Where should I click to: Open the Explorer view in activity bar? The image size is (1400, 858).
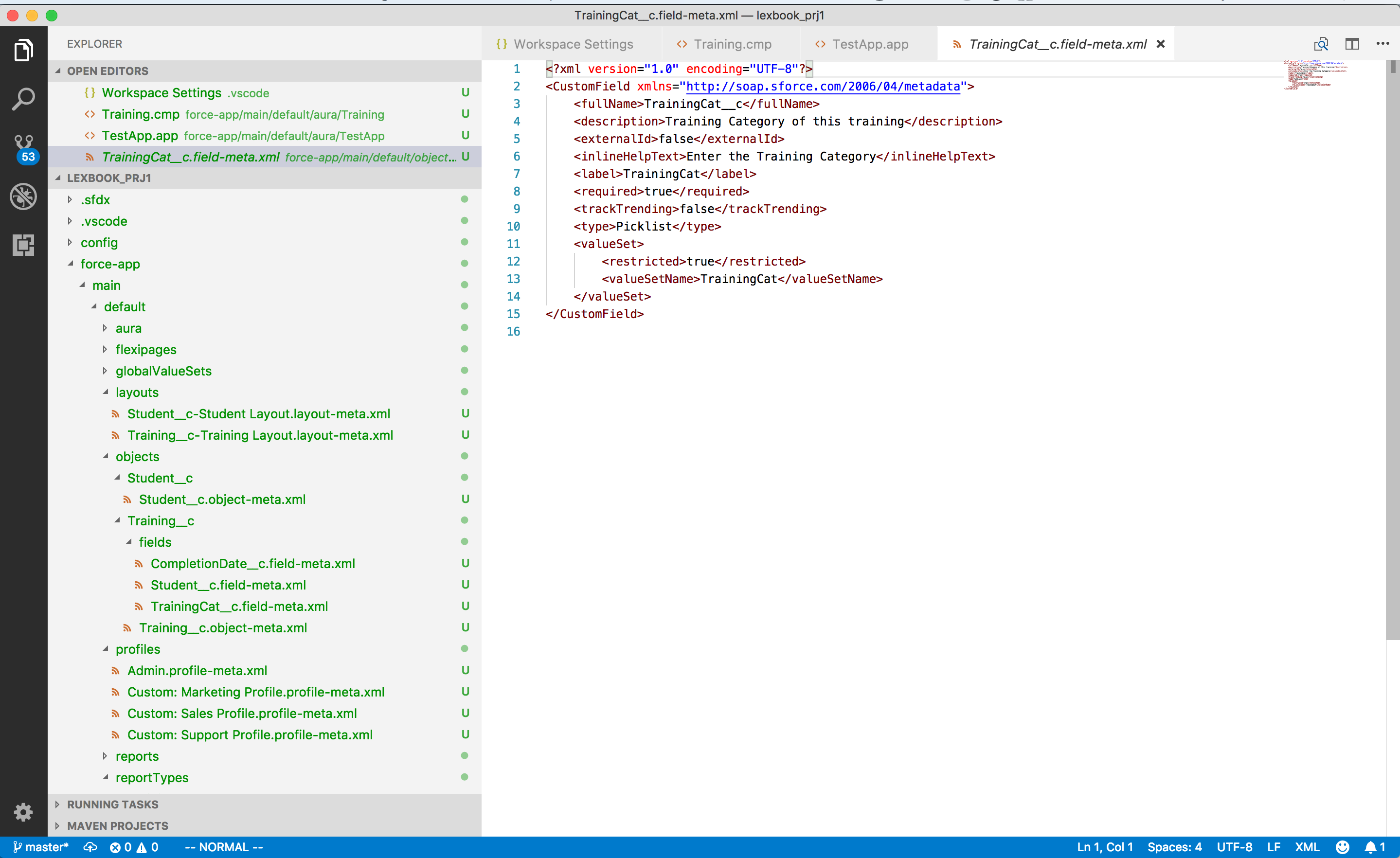(x=23, y=50)
